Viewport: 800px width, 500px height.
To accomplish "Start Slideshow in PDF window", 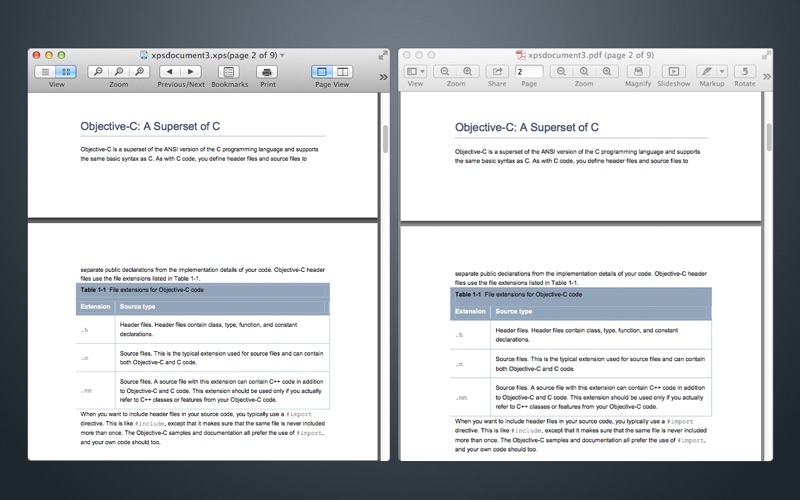I will coord(673,71).
